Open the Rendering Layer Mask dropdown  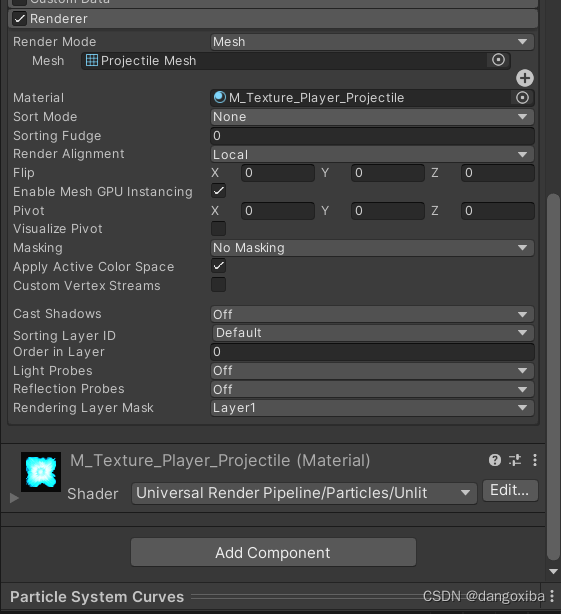(372, 408)
